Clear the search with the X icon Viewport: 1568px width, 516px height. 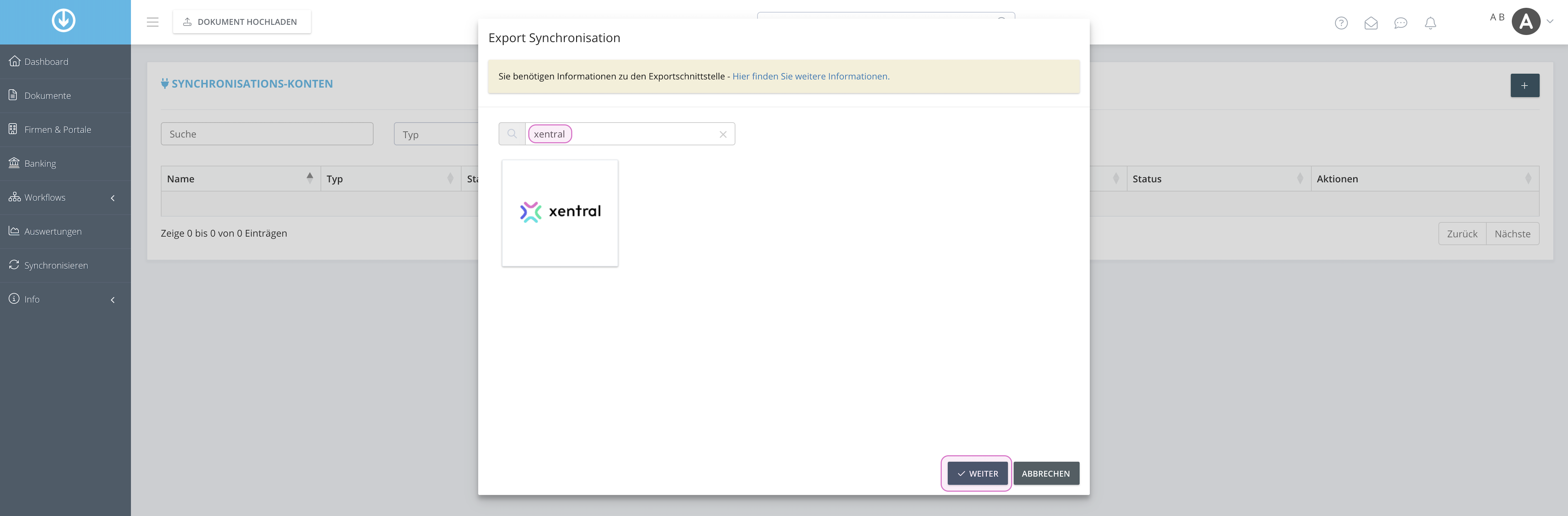click(x=723, y=134)
